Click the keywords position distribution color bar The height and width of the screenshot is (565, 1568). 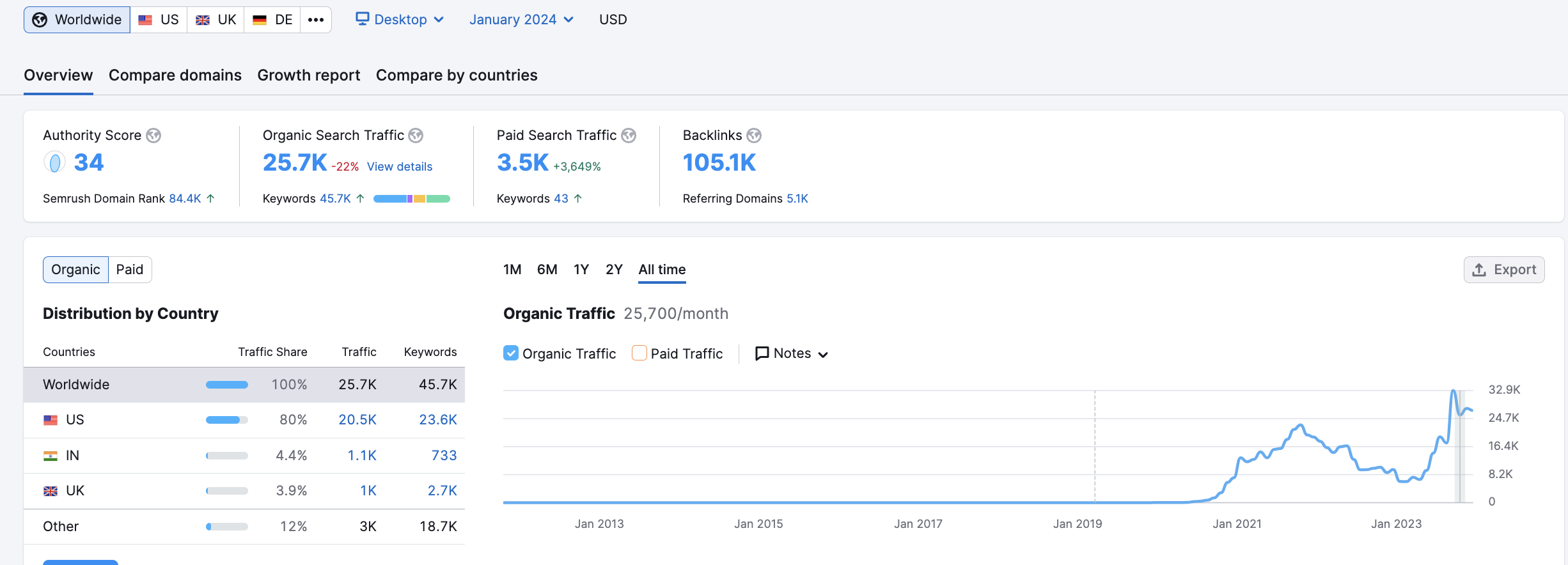[411, 199]
